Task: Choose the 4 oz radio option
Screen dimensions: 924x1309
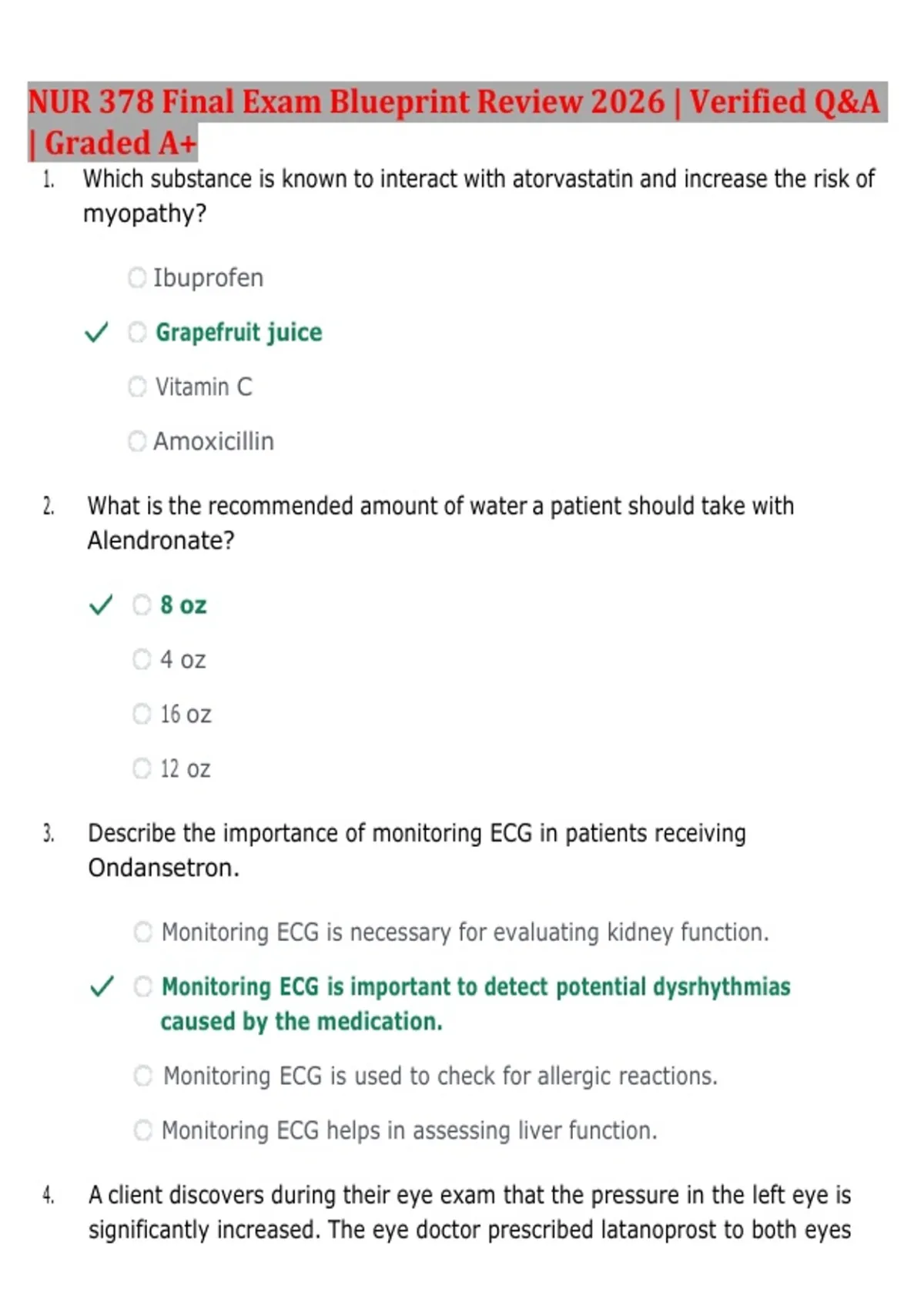Action: pyautogui.click(x=142, y=660)
